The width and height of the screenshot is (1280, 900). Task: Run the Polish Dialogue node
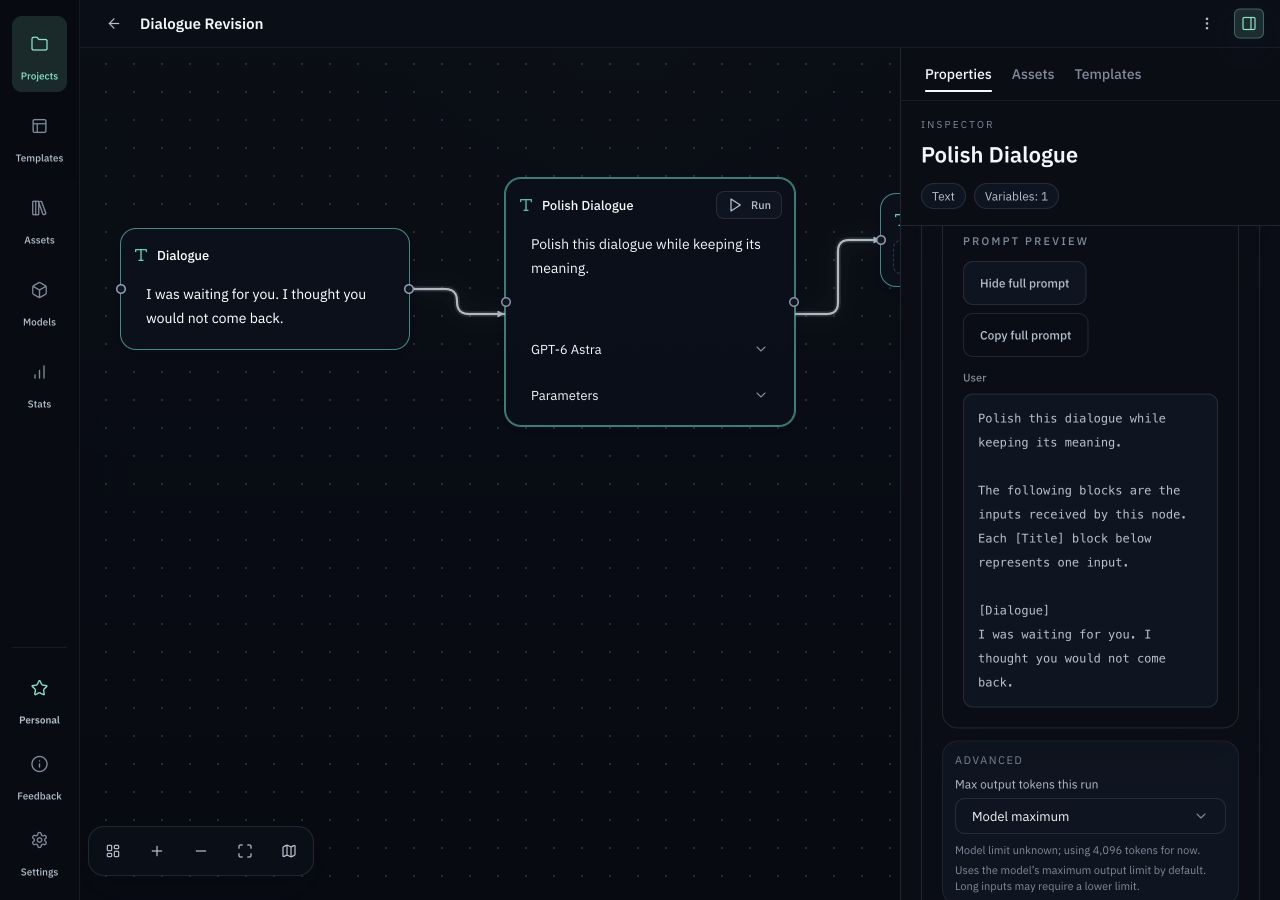(749, 205)
